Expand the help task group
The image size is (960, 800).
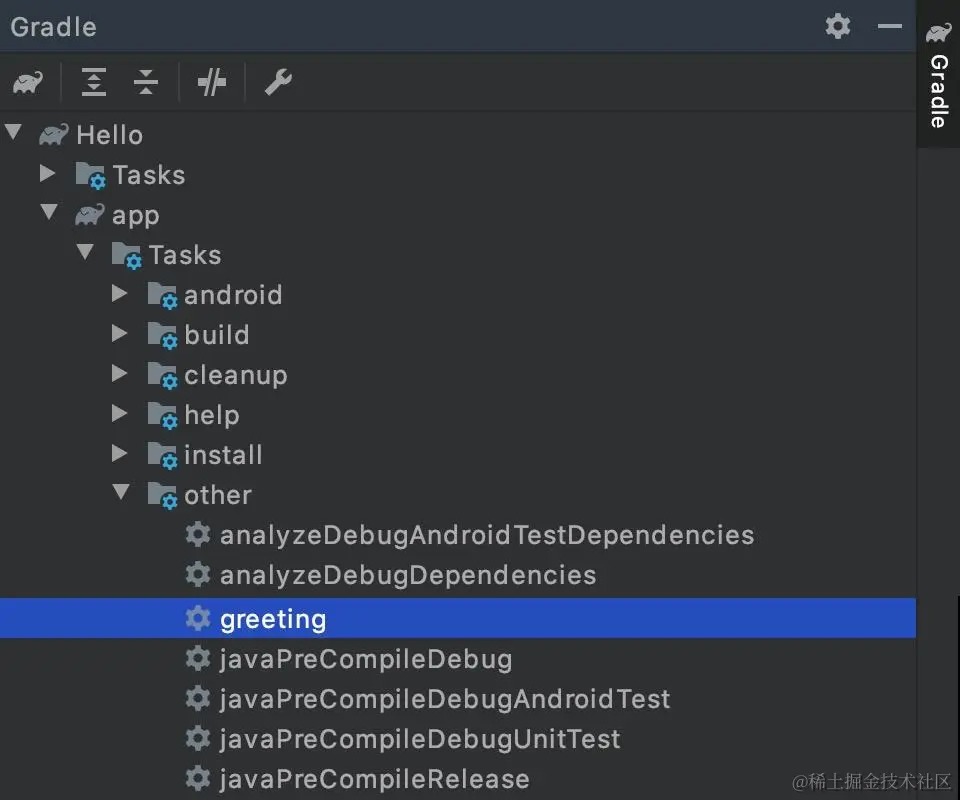pyautogui.click(x=119, y=414)
